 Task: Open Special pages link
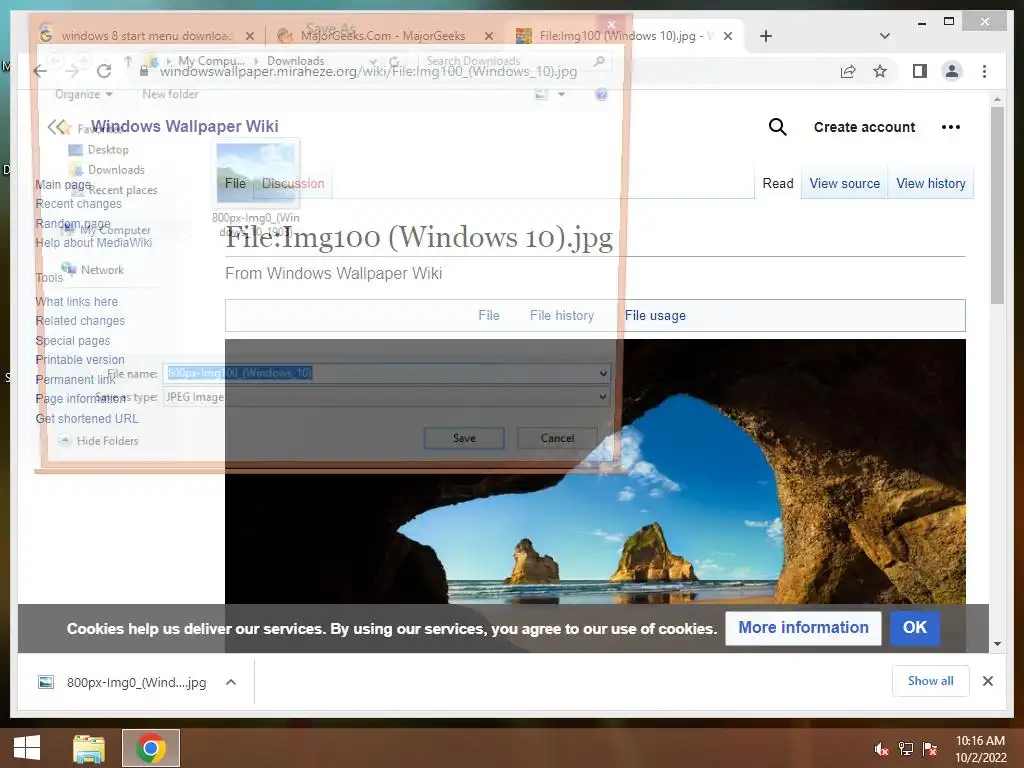pos(72,340)
